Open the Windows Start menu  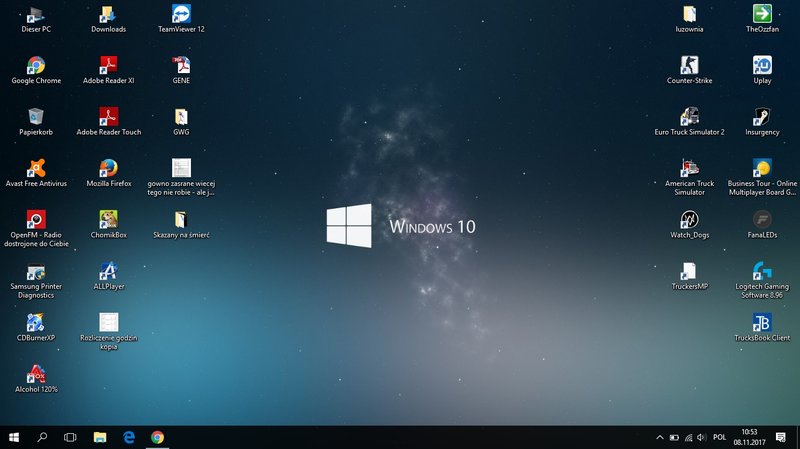point(14,437)
